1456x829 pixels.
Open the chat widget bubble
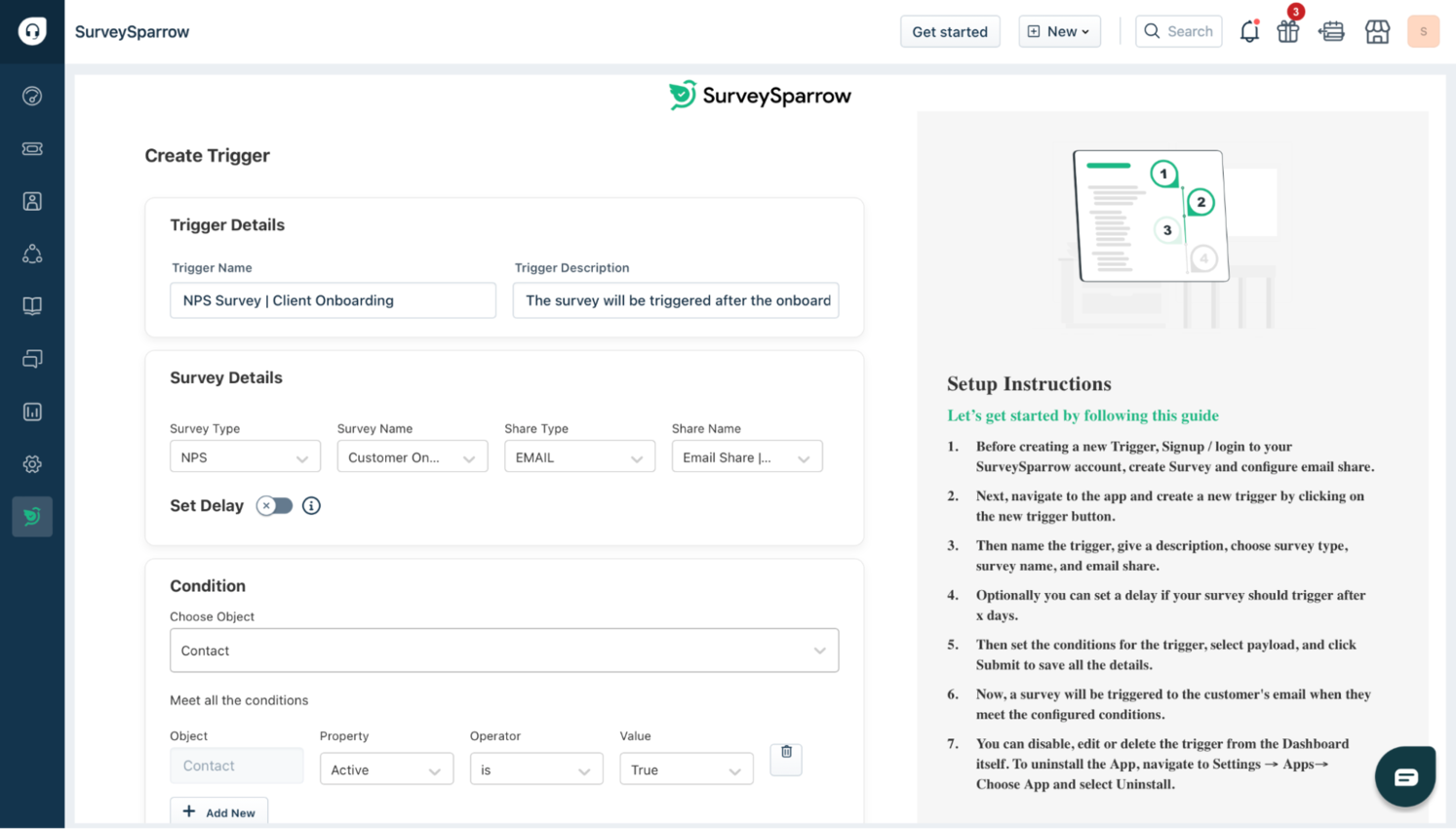[1405, 777]
